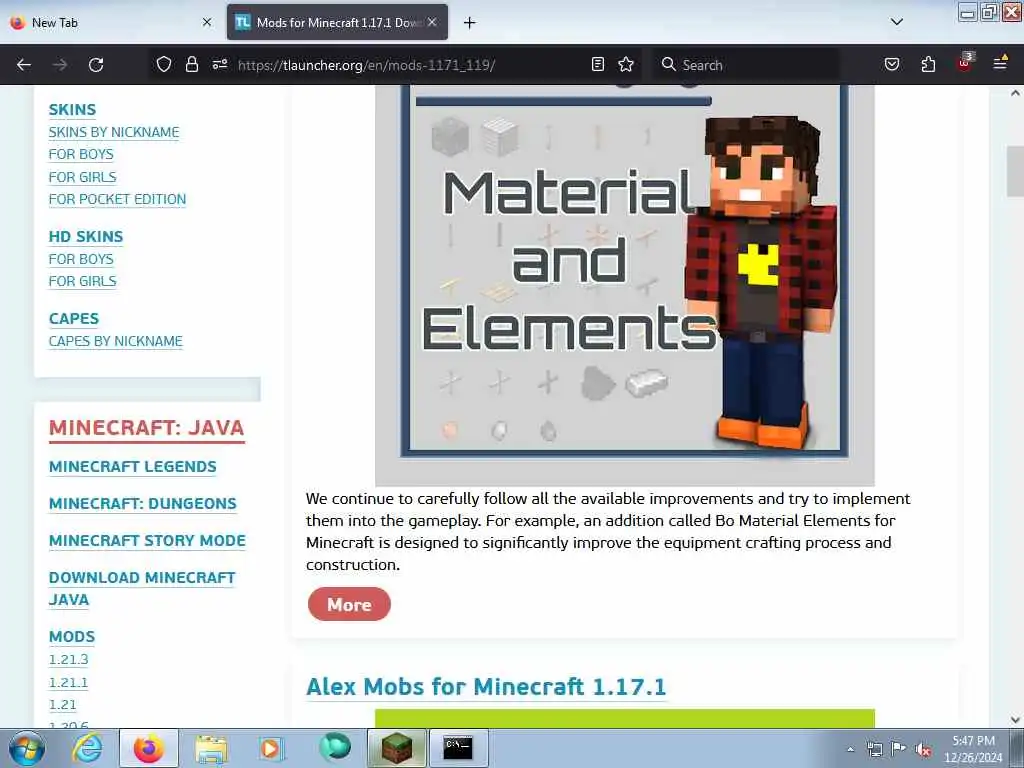Open the Action Center flag icon

coord(899,749)
